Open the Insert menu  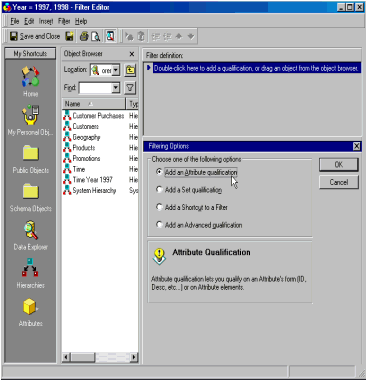(x=46, y=21)
